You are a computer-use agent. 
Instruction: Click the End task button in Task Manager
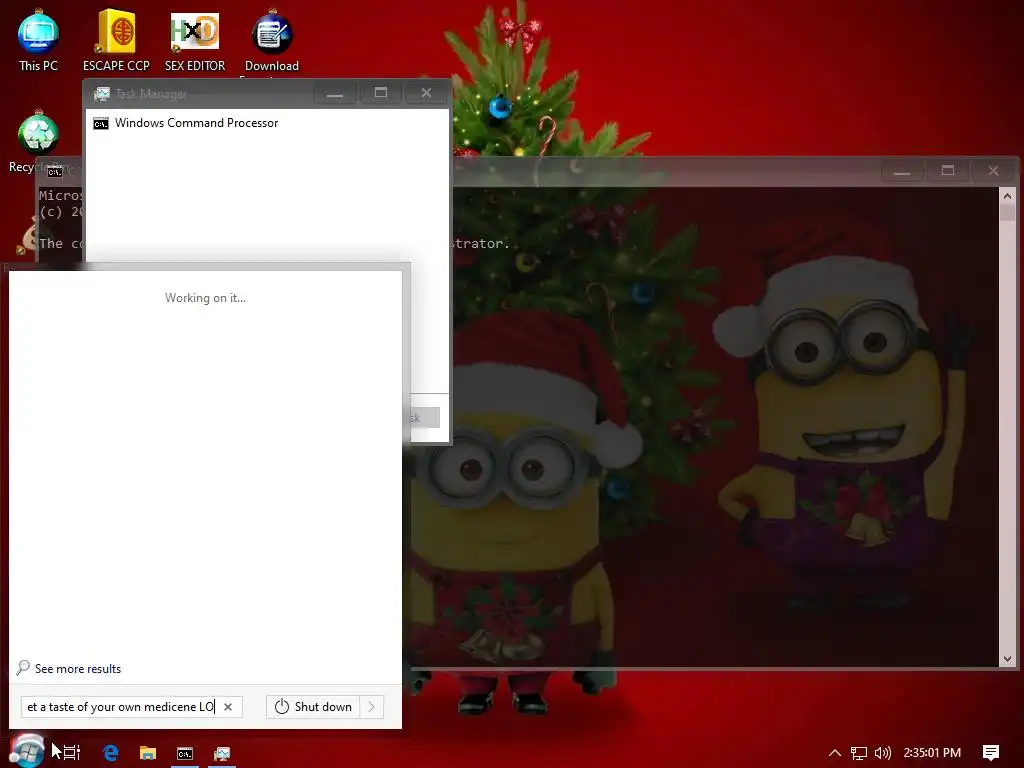click(x=425, y=418)
